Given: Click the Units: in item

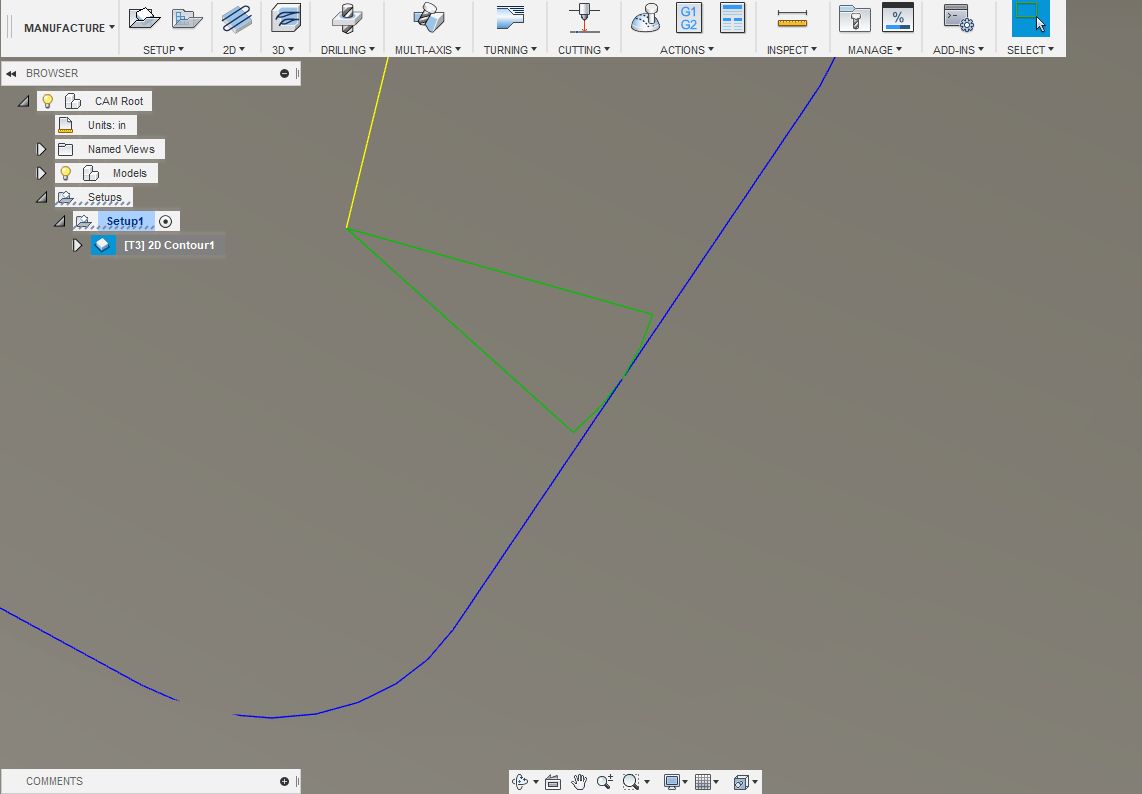Looking at the screenshot, I should pos(106,125).
